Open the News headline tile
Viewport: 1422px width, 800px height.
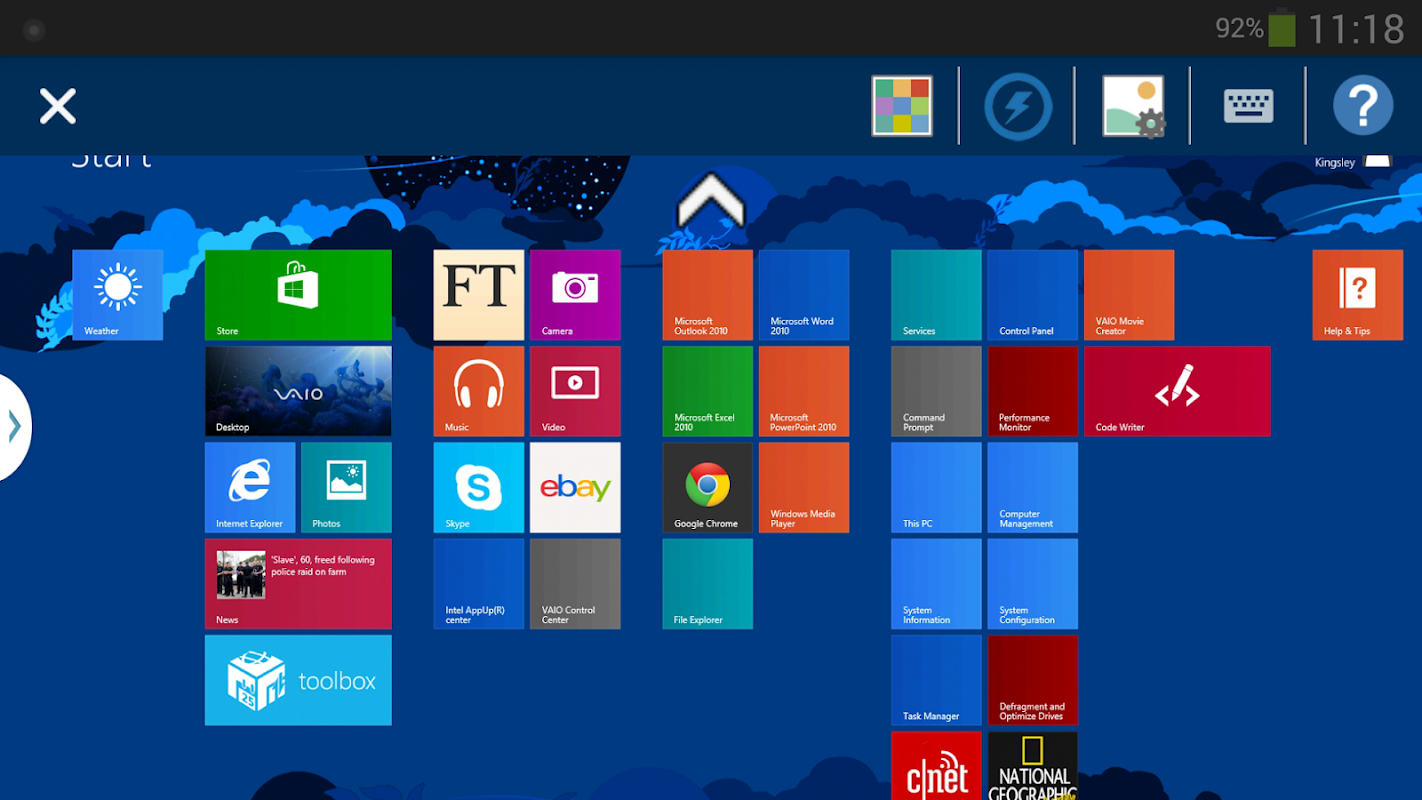[298, 584]
